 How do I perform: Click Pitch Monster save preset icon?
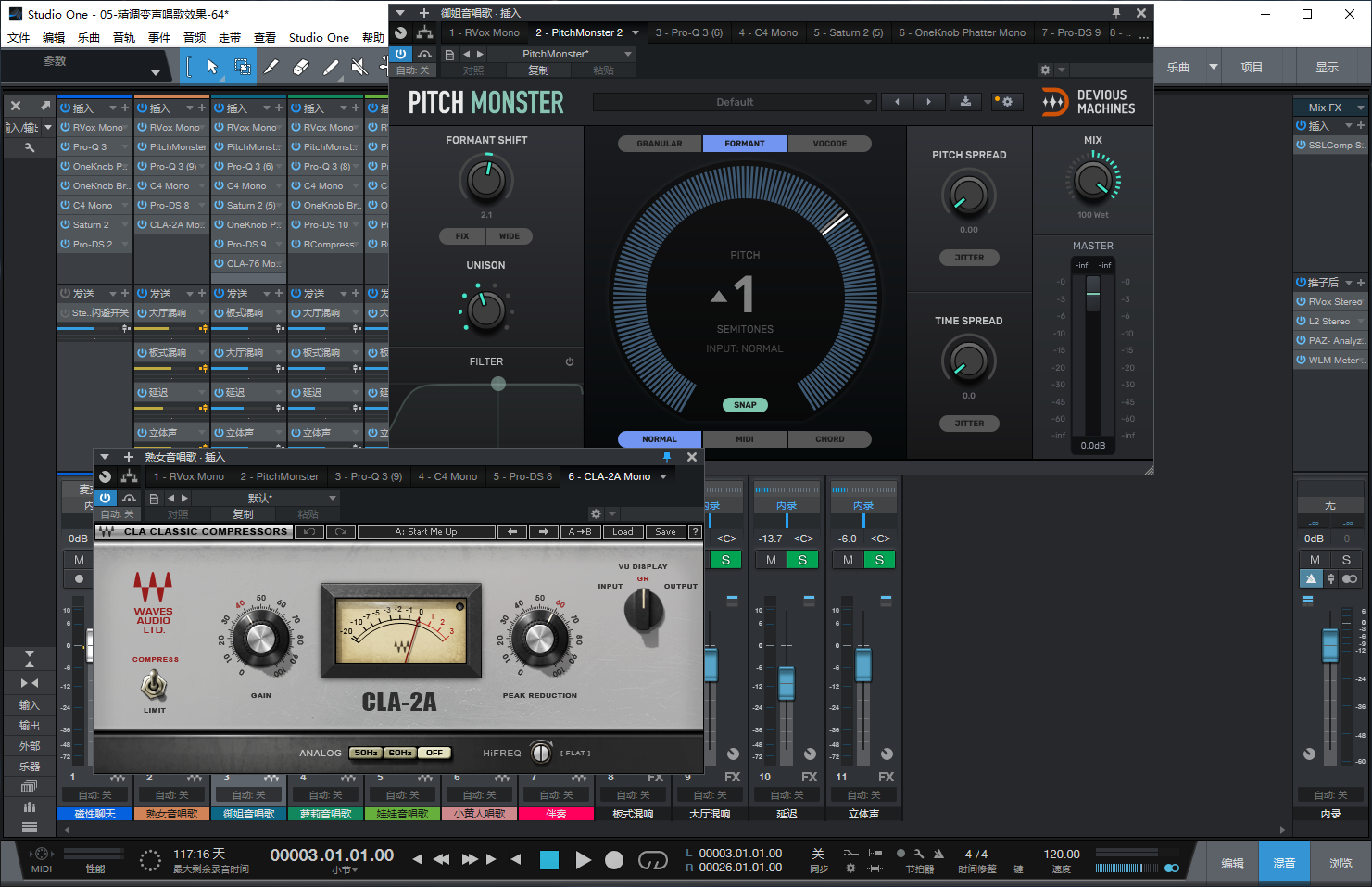[x=965, y=102]
